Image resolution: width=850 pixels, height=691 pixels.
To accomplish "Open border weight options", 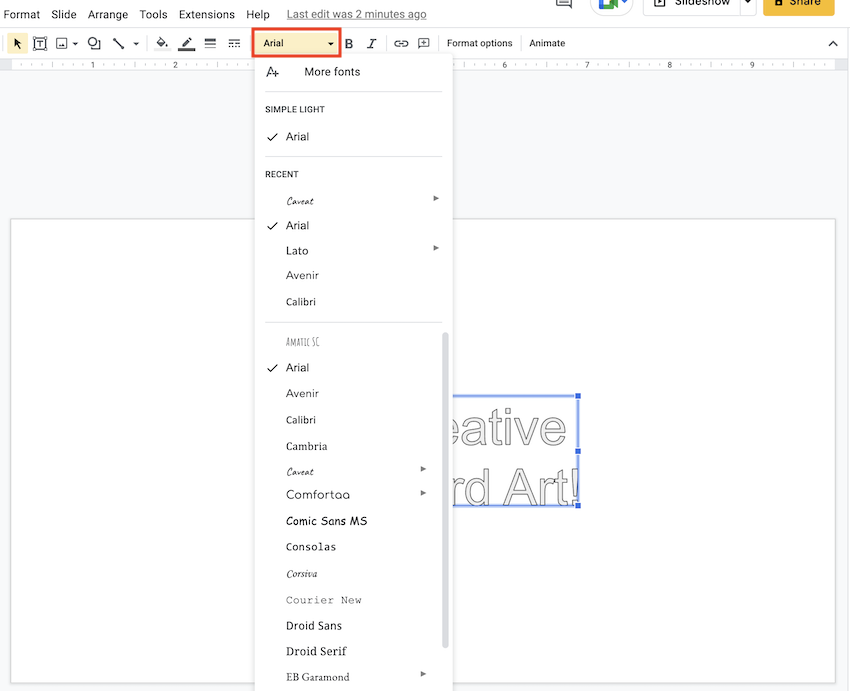I will [x=210, y=43].
